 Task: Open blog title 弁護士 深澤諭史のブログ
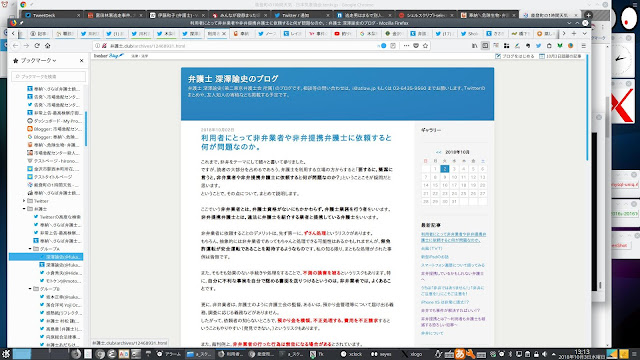(x=233, y=79)
